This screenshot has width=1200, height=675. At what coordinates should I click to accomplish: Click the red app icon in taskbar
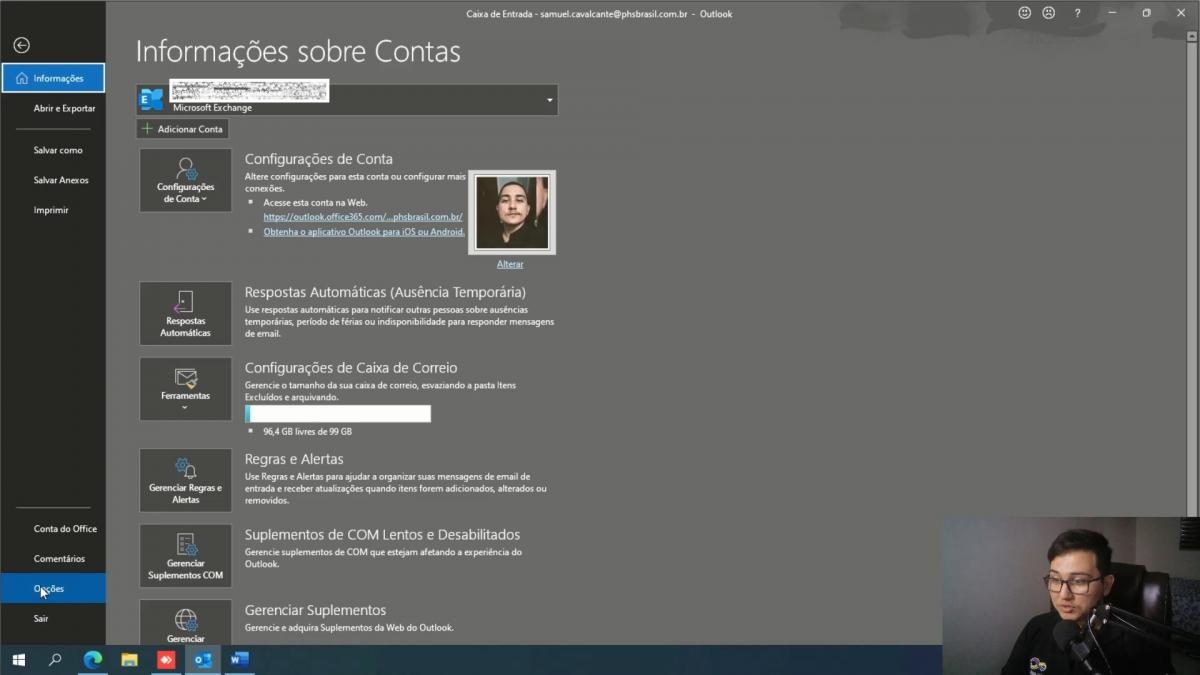pyautogui.click(x=166, y=660)
